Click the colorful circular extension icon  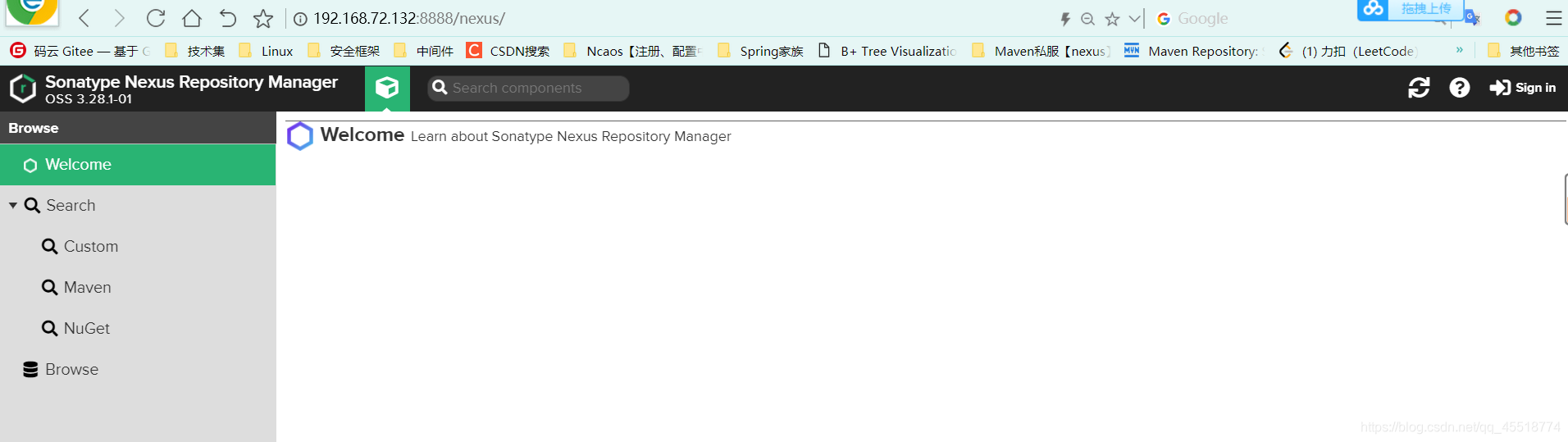point(1513,17)
